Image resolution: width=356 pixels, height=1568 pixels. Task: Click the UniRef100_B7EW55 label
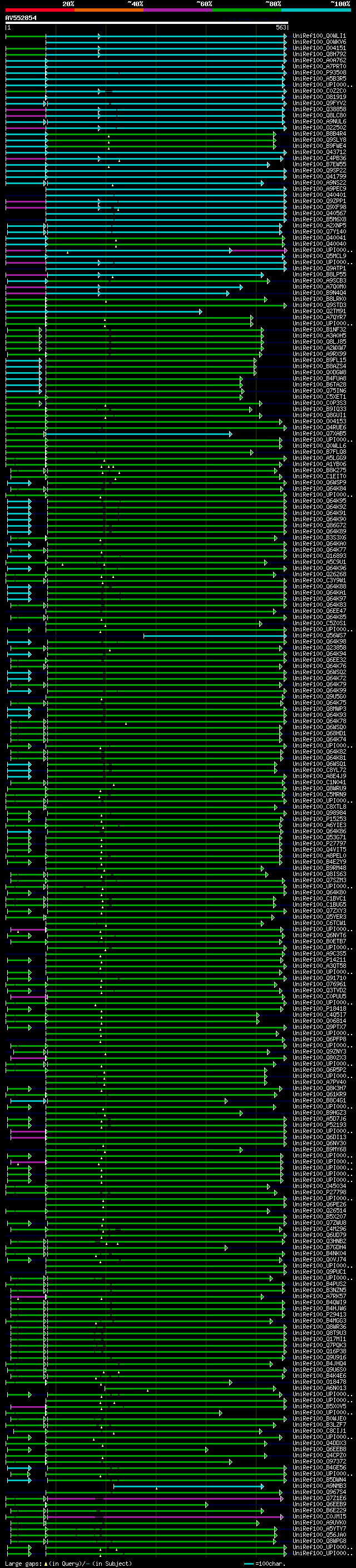[319, 164]
